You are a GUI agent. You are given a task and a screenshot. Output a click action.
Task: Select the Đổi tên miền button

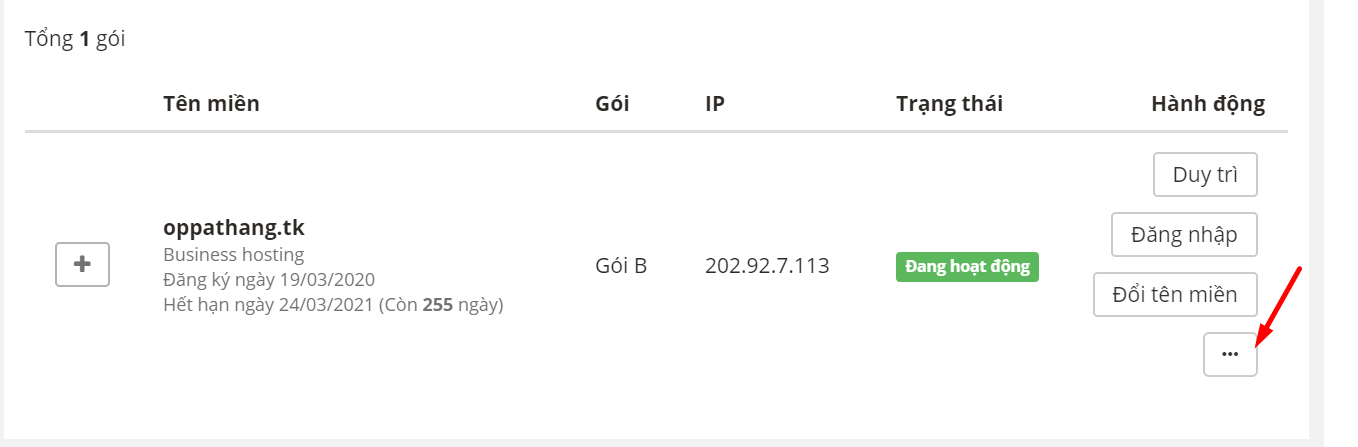tap(1174, 295)
